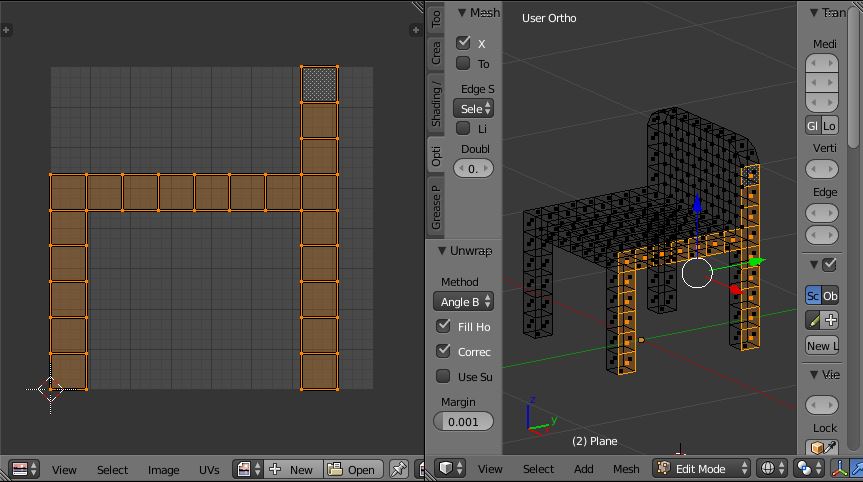Open the Edit Mode dropdown
This screenshot has width=863, height=482.
point(702,468)
